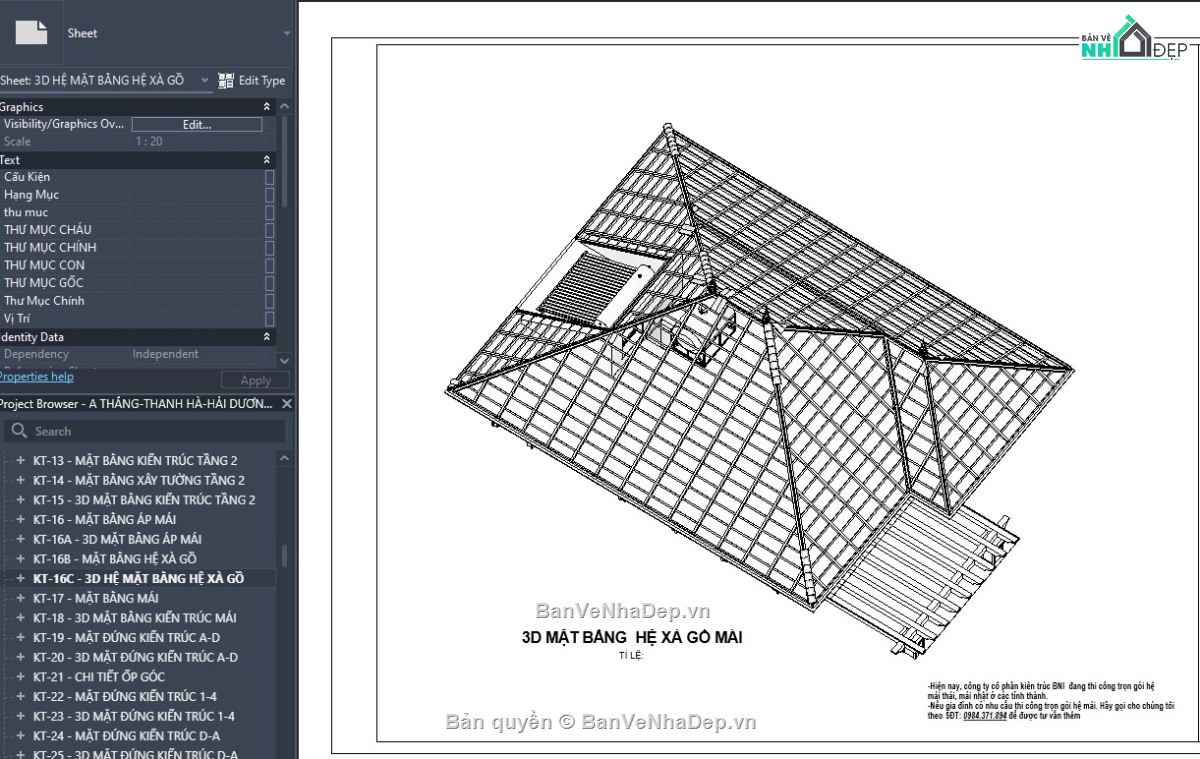Click the Edit Type label
Screen dimensions: 1200x759
(x=262, y=80)
